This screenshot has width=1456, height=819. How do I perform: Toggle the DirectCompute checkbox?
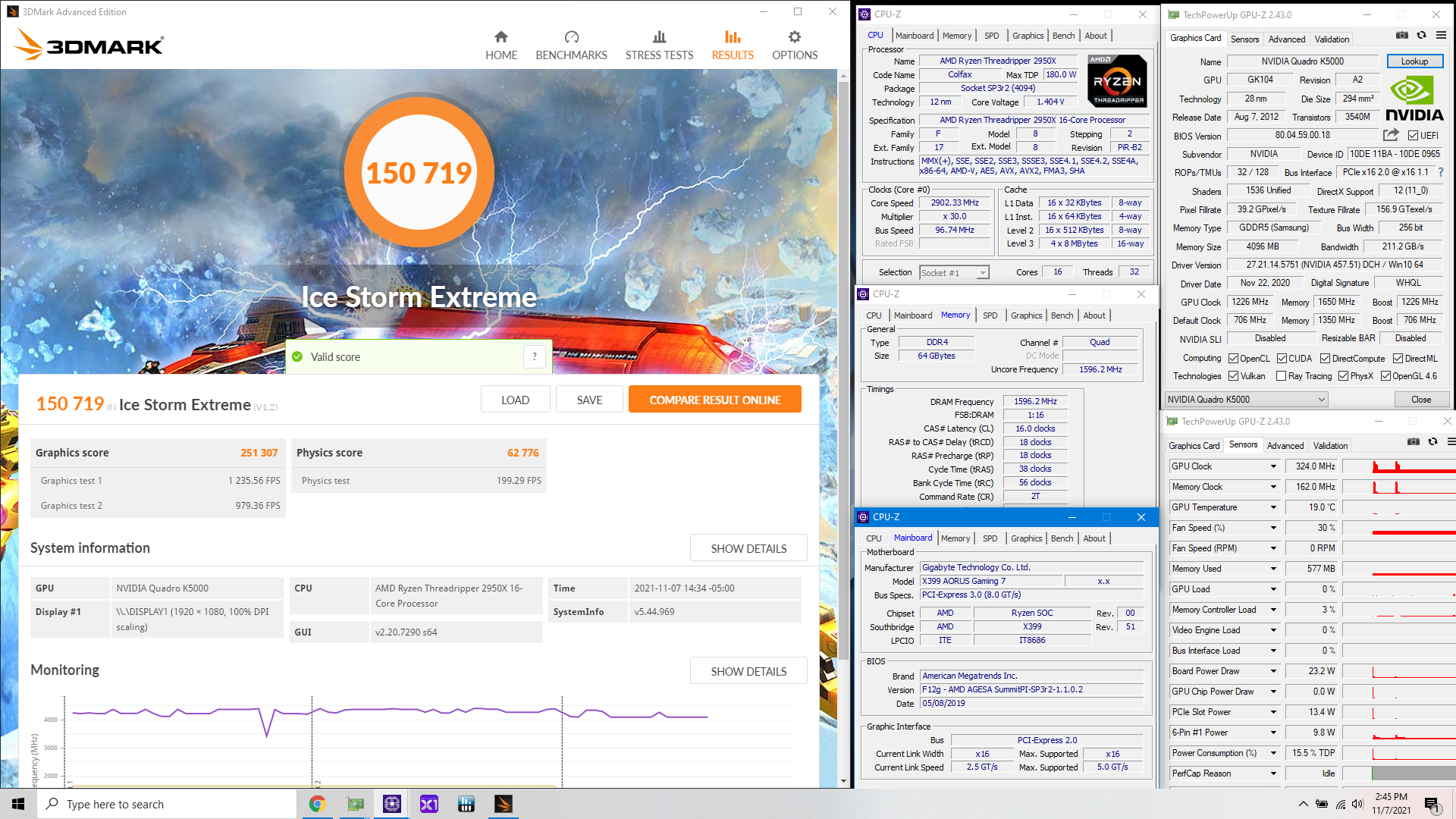click(1325, 359)
